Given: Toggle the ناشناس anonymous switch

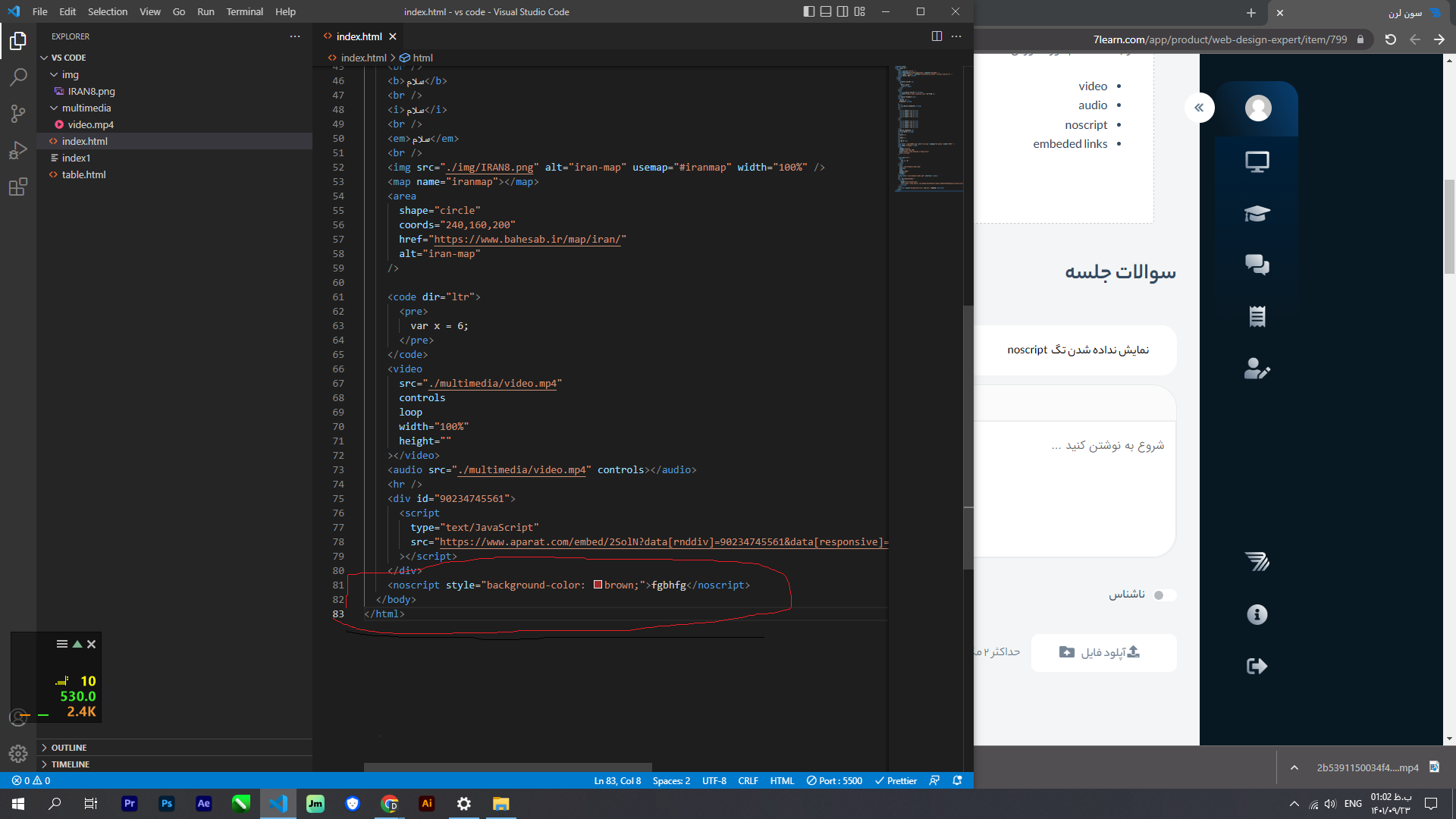Looking at the screenshot, I should 1164,595.
